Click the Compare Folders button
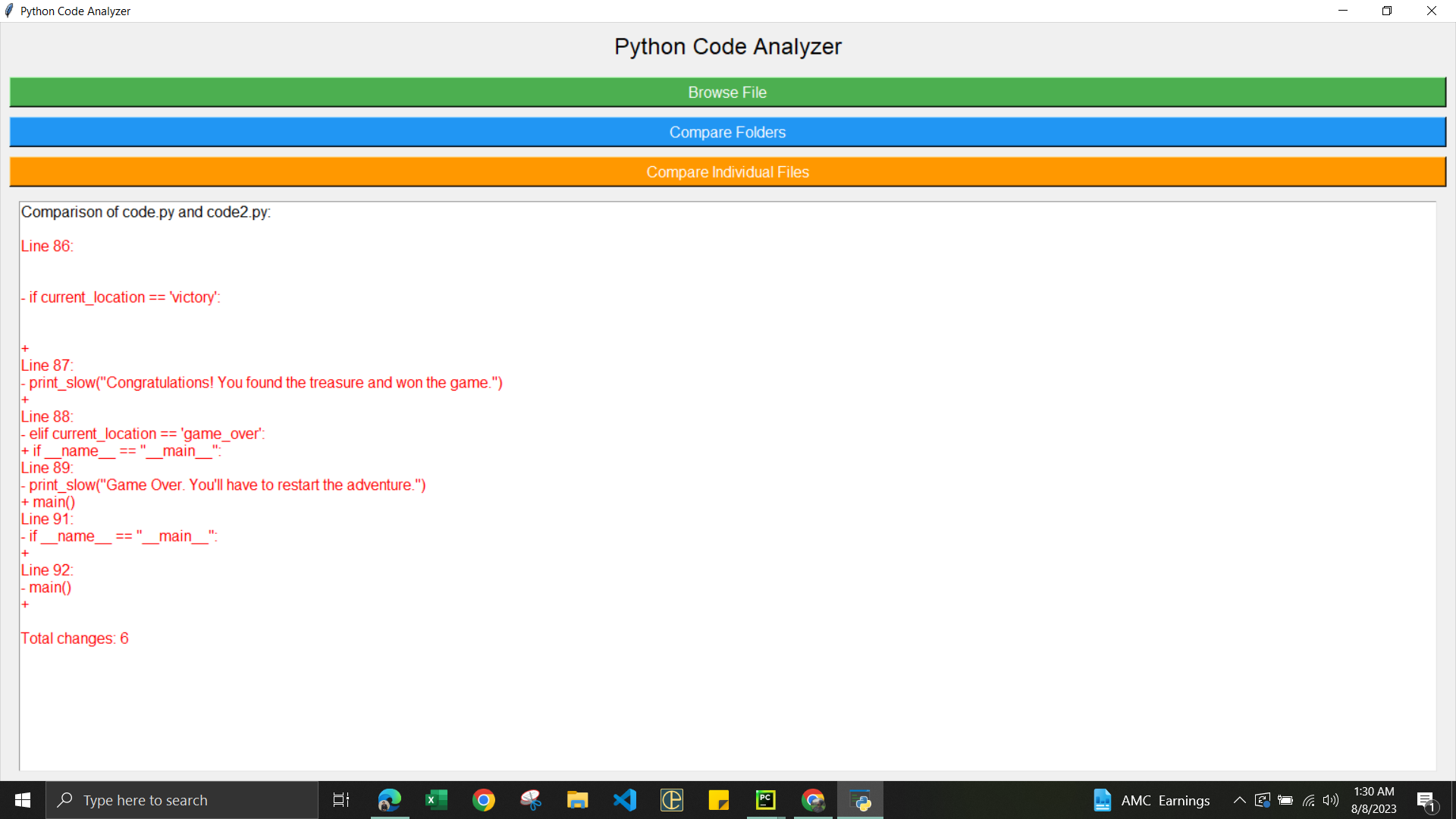 click(x=727, y=131)
